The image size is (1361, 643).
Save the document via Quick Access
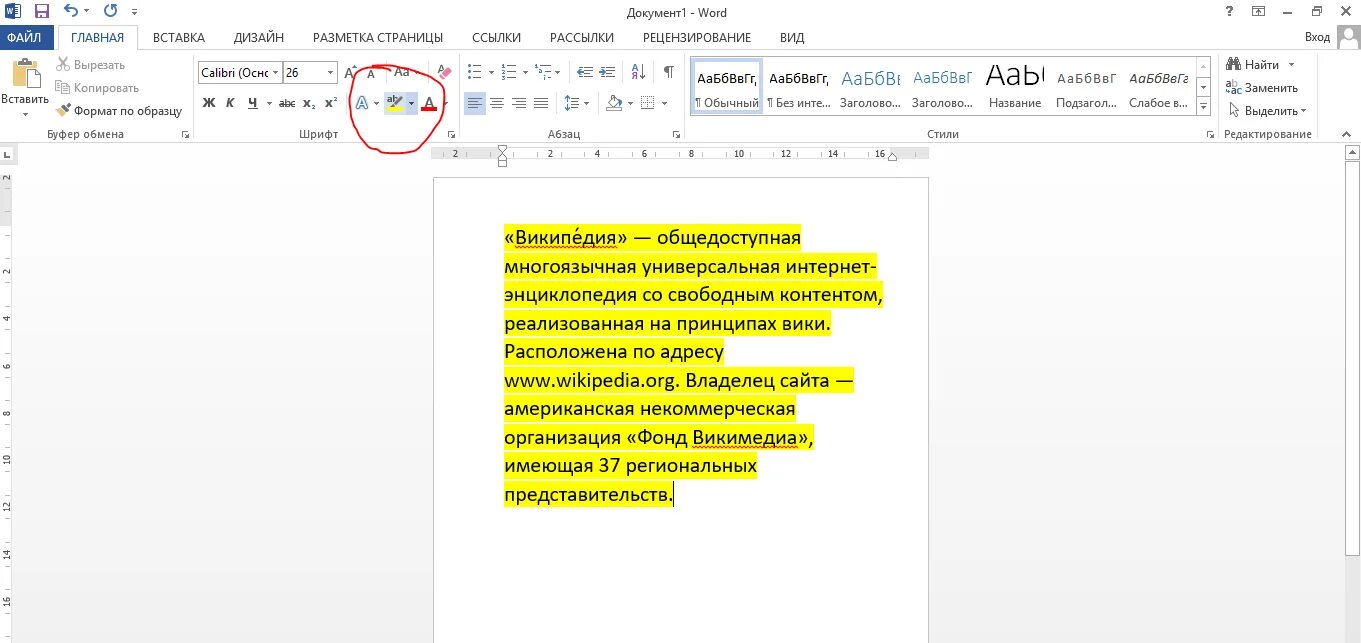coord(42,12)
